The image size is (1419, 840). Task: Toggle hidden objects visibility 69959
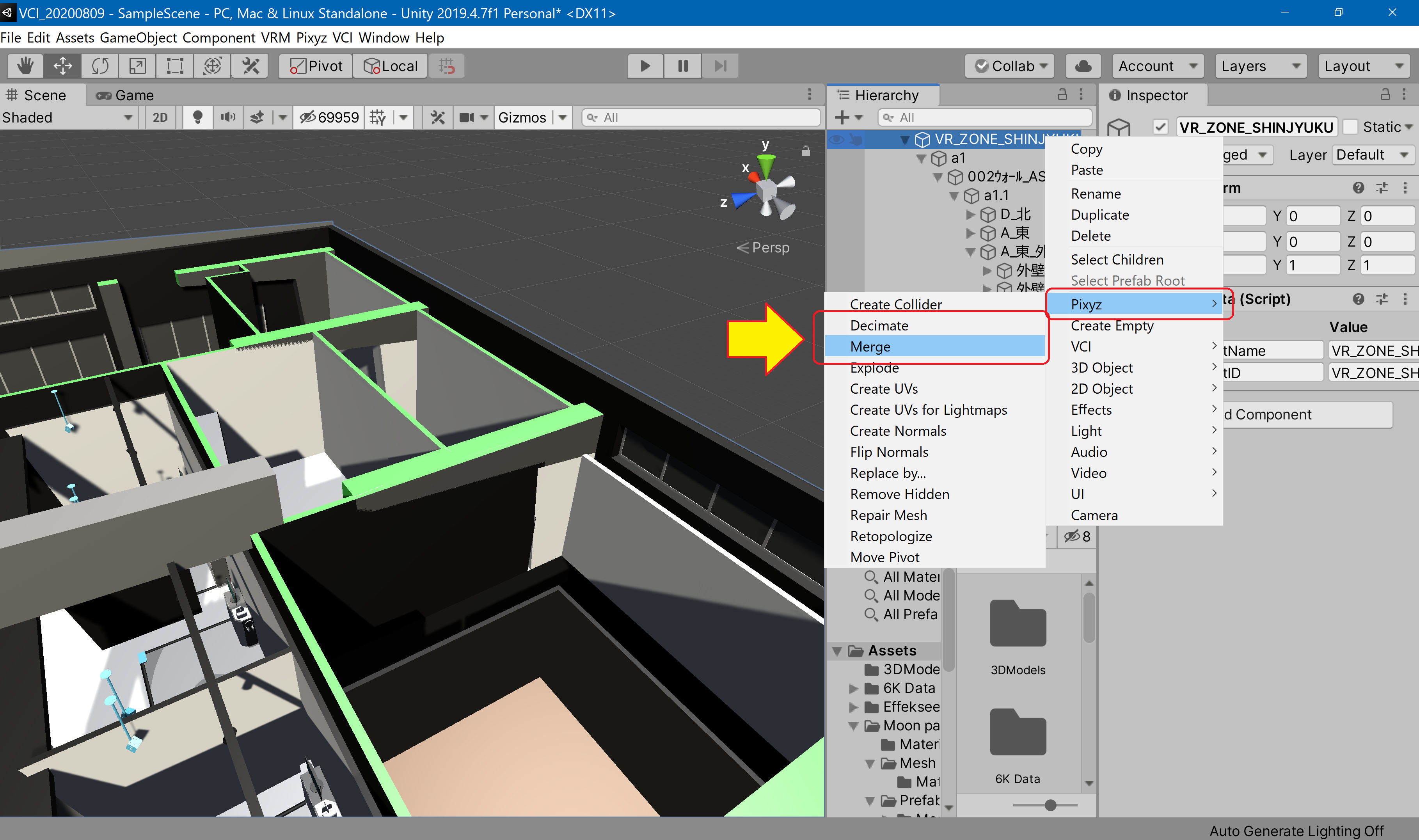click(329, 117)
